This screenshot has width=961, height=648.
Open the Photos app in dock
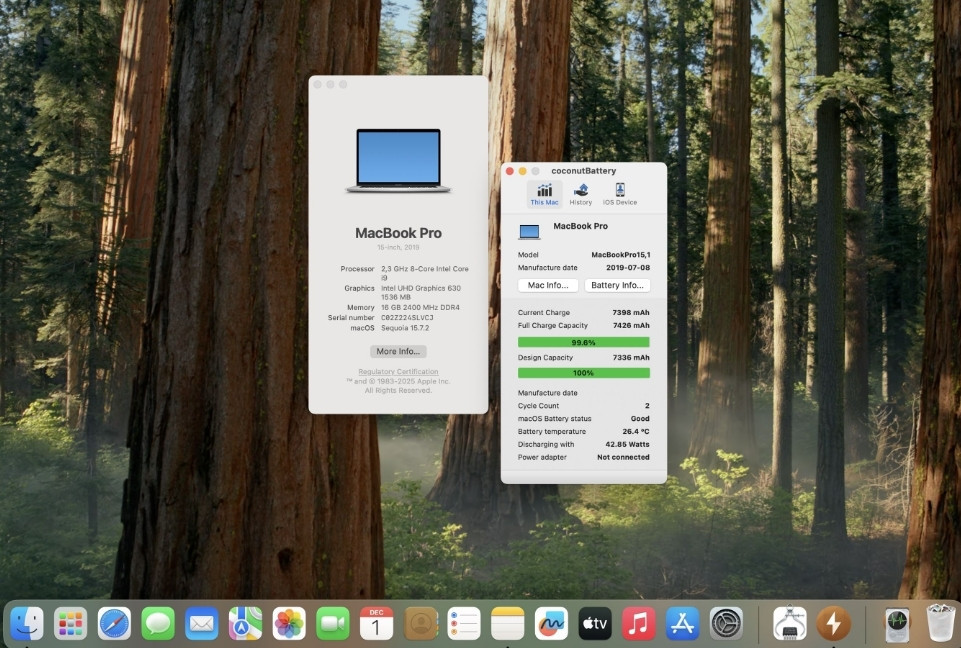pyautogui.click(x=289, y=623)
